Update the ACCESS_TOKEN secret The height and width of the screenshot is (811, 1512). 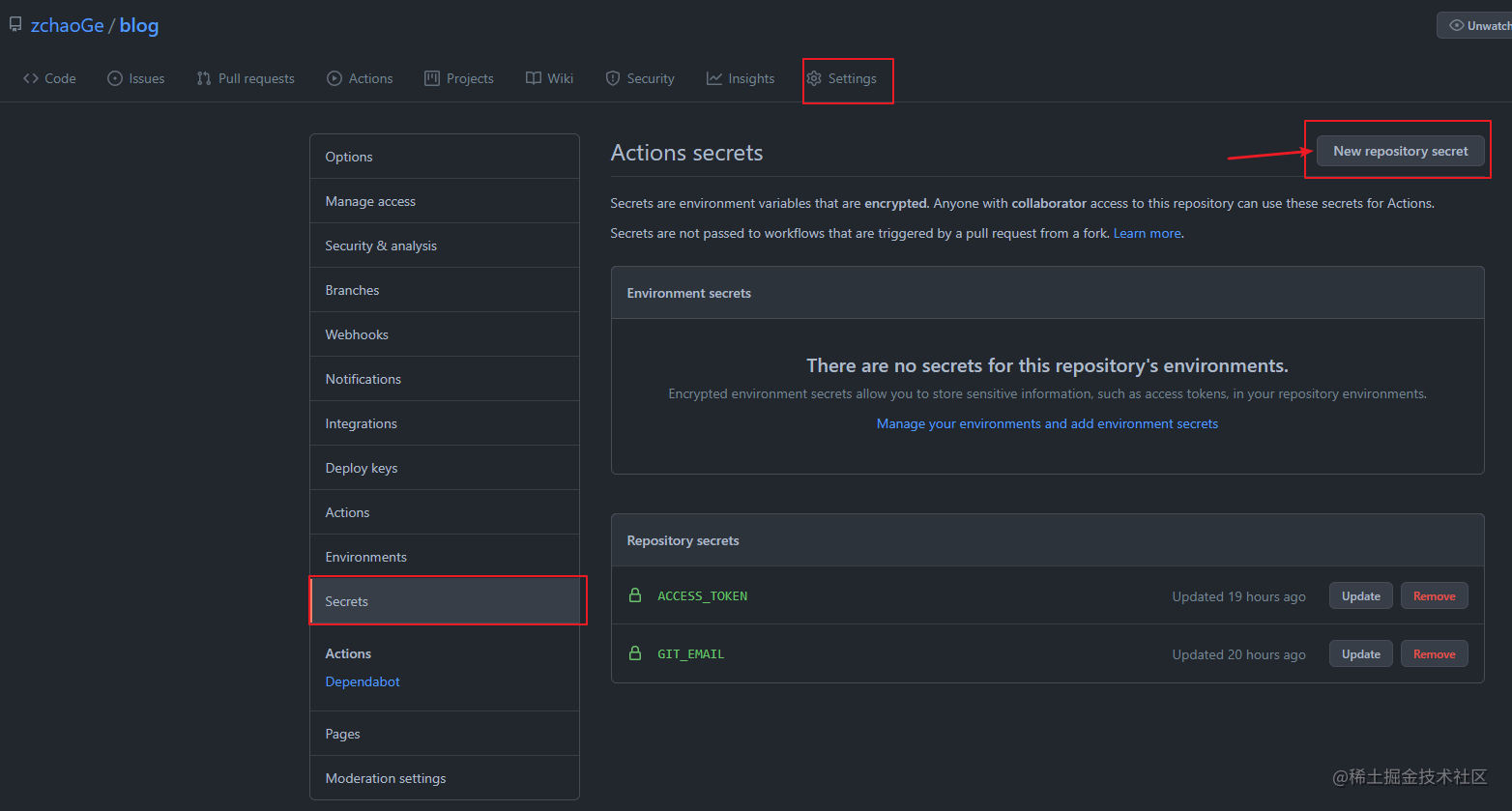pos(1361,595)
